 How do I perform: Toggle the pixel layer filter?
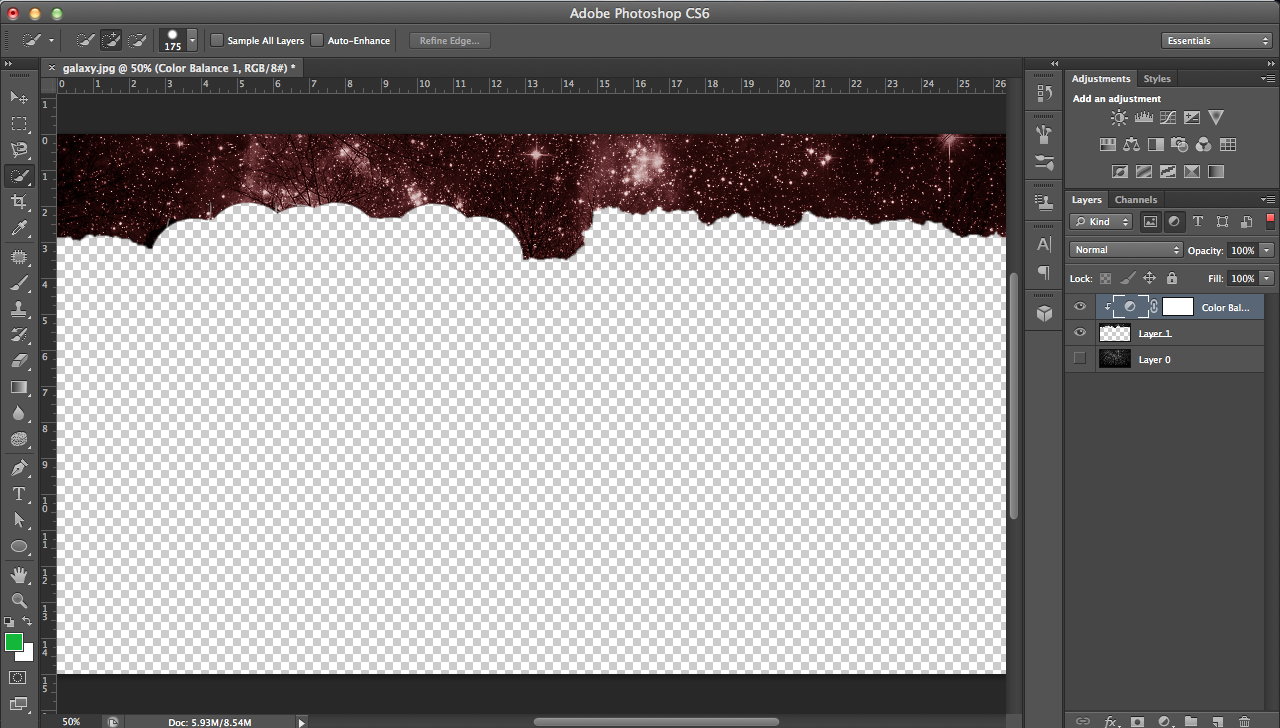(x=1150, y=222)
